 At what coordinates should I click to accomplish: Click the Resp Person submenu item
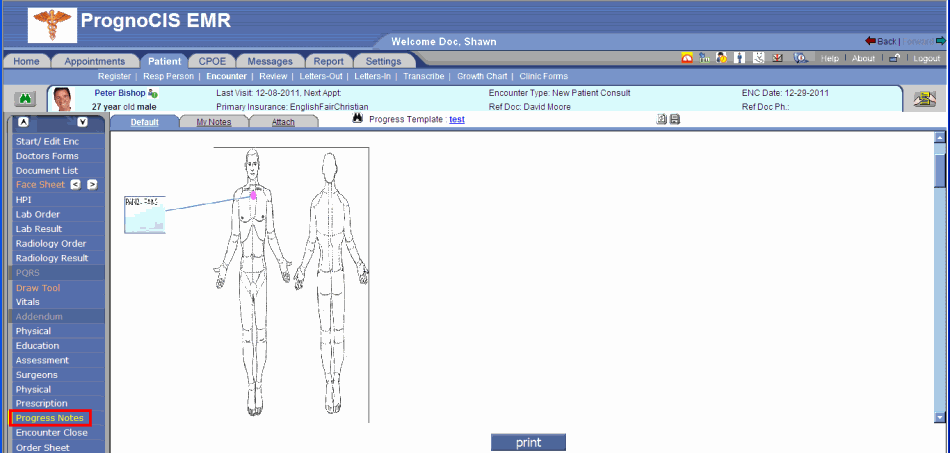pyautogui.click(x=168, y=76)
